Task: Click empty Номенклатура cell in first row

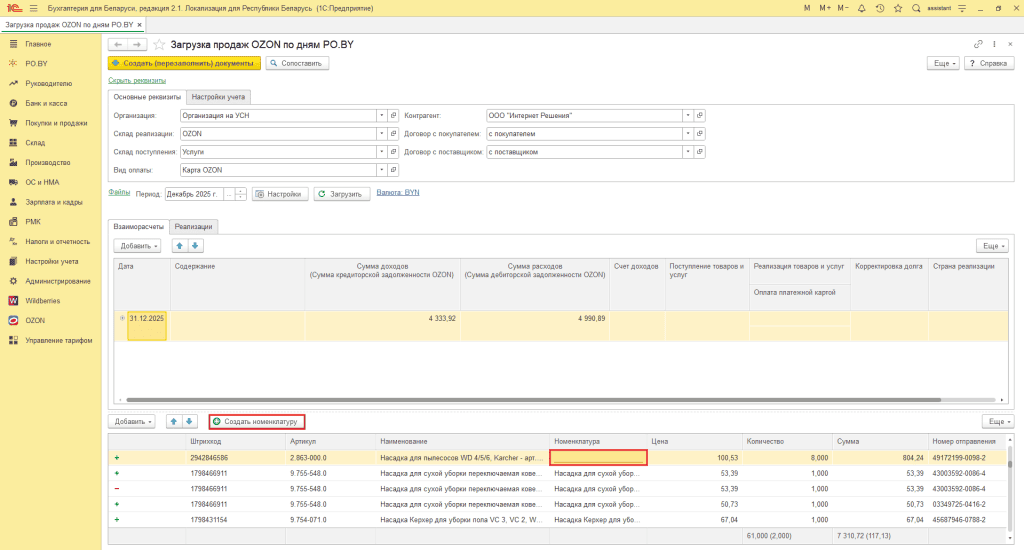Action: 598,457
